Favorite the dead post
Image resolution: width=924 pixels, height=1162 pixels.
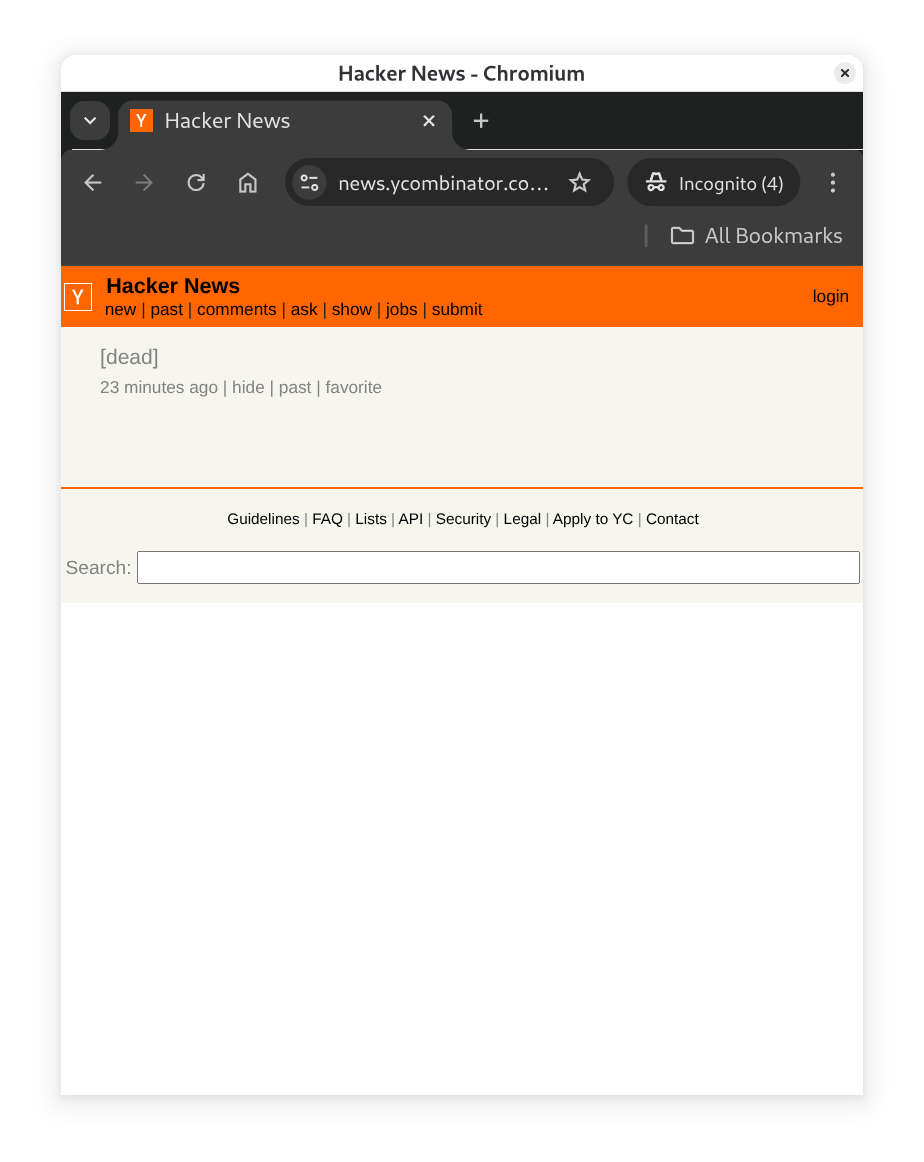pyautogui.click(x=353, y=387)
